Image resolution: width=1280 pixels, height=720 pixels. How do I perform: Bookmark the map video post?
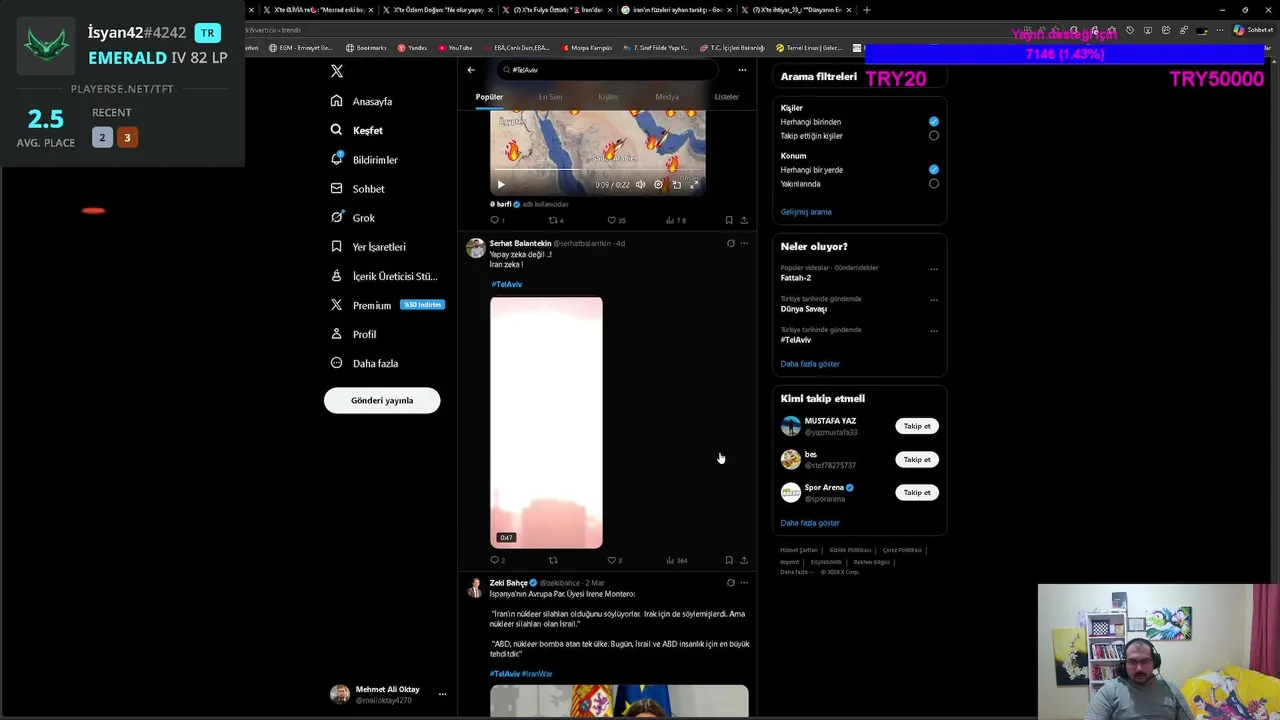pyautogui.click(x=729, y=220)
